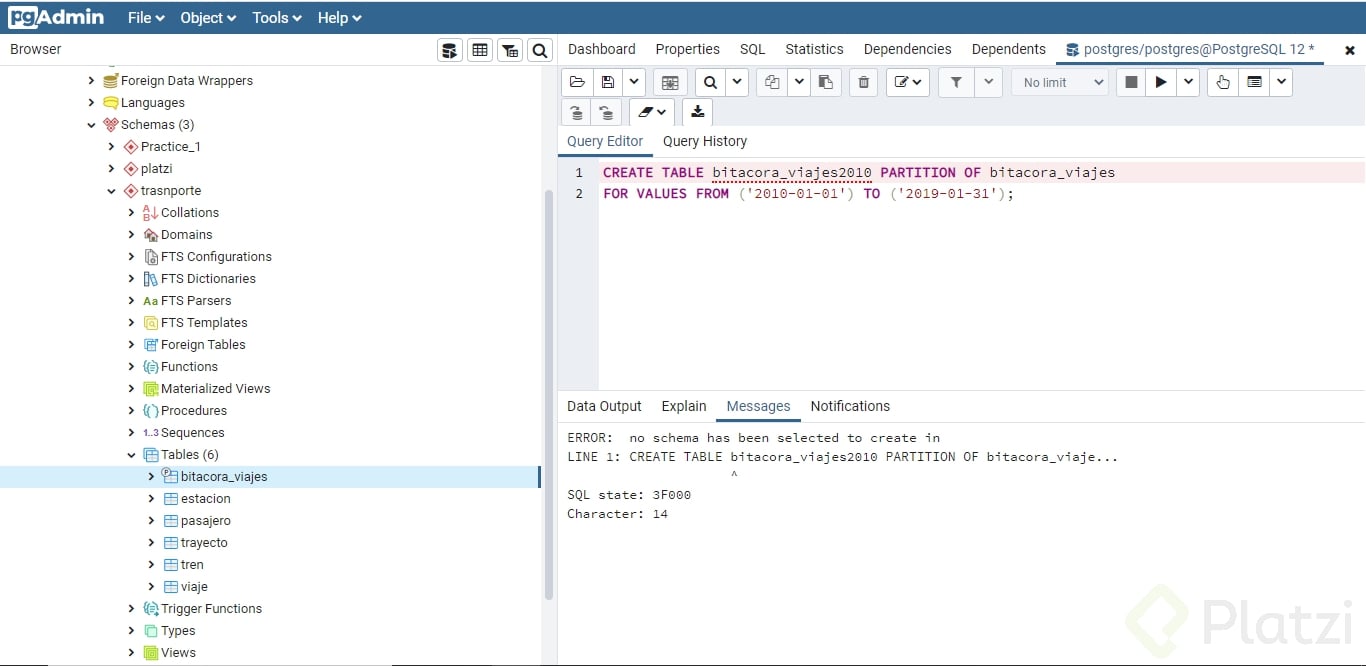Select the postgres/postgres@PostgreSQL 12 query tab
Viewport: 1366px width, 666px height.
pos(1190,49)
